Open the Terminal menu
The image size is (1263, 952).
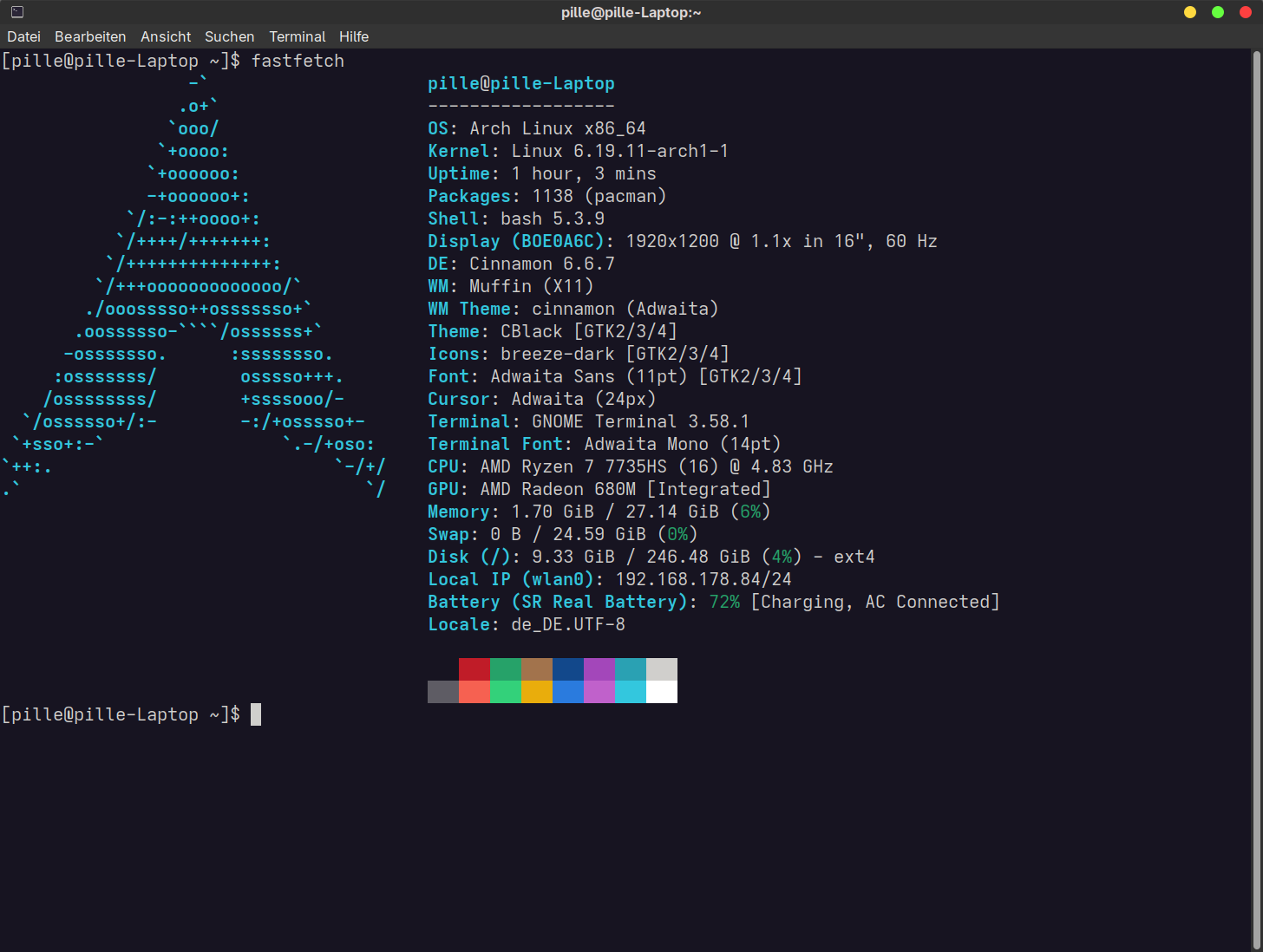tap(297, 36)
